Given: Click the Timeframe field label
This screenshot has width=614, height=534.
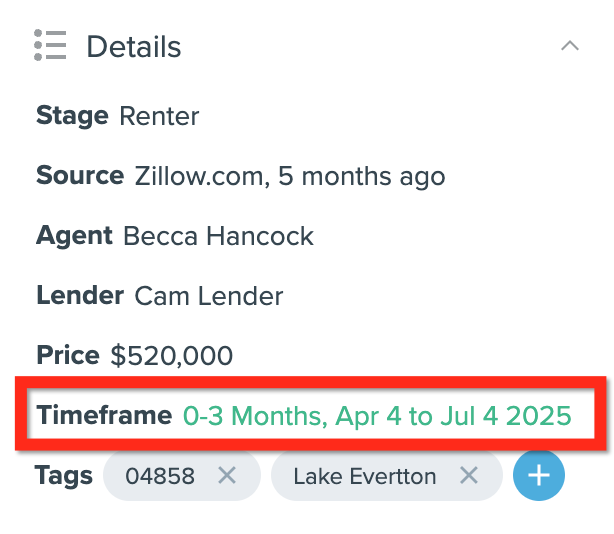Looking at the screenshot, I should point(104,415).
